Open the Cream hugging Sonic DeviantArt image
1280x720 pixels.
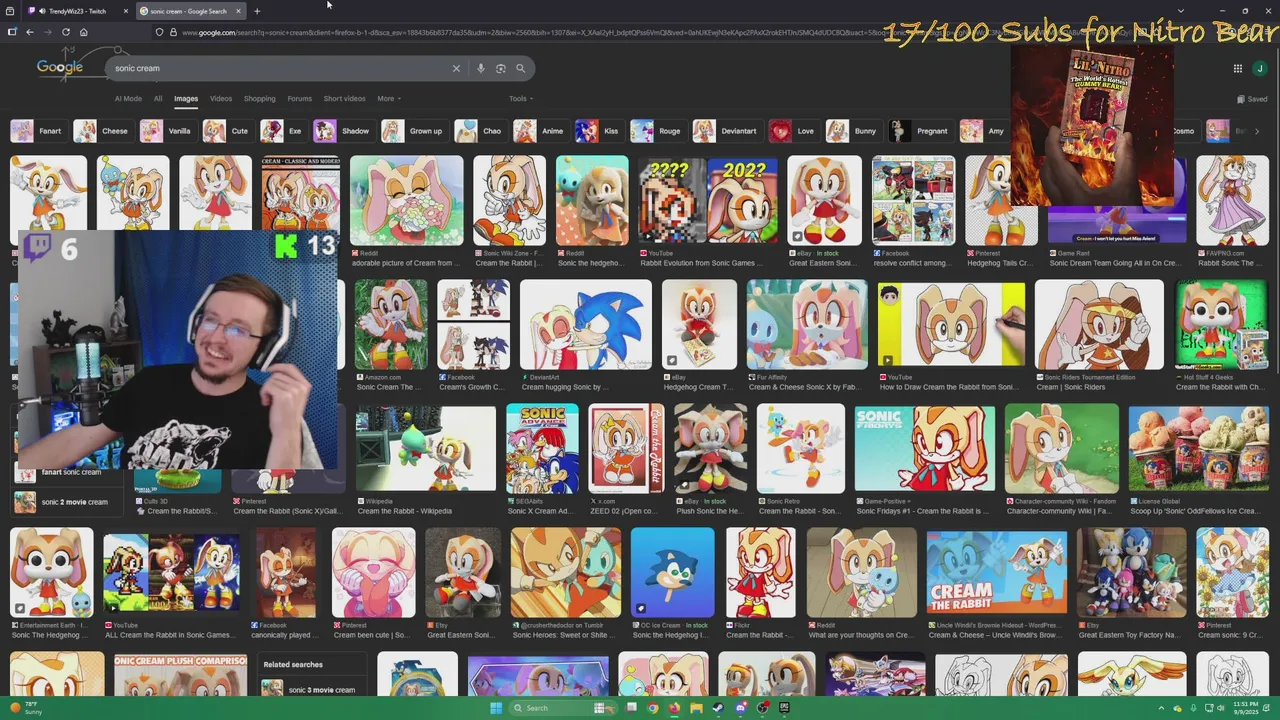point(585,324)
